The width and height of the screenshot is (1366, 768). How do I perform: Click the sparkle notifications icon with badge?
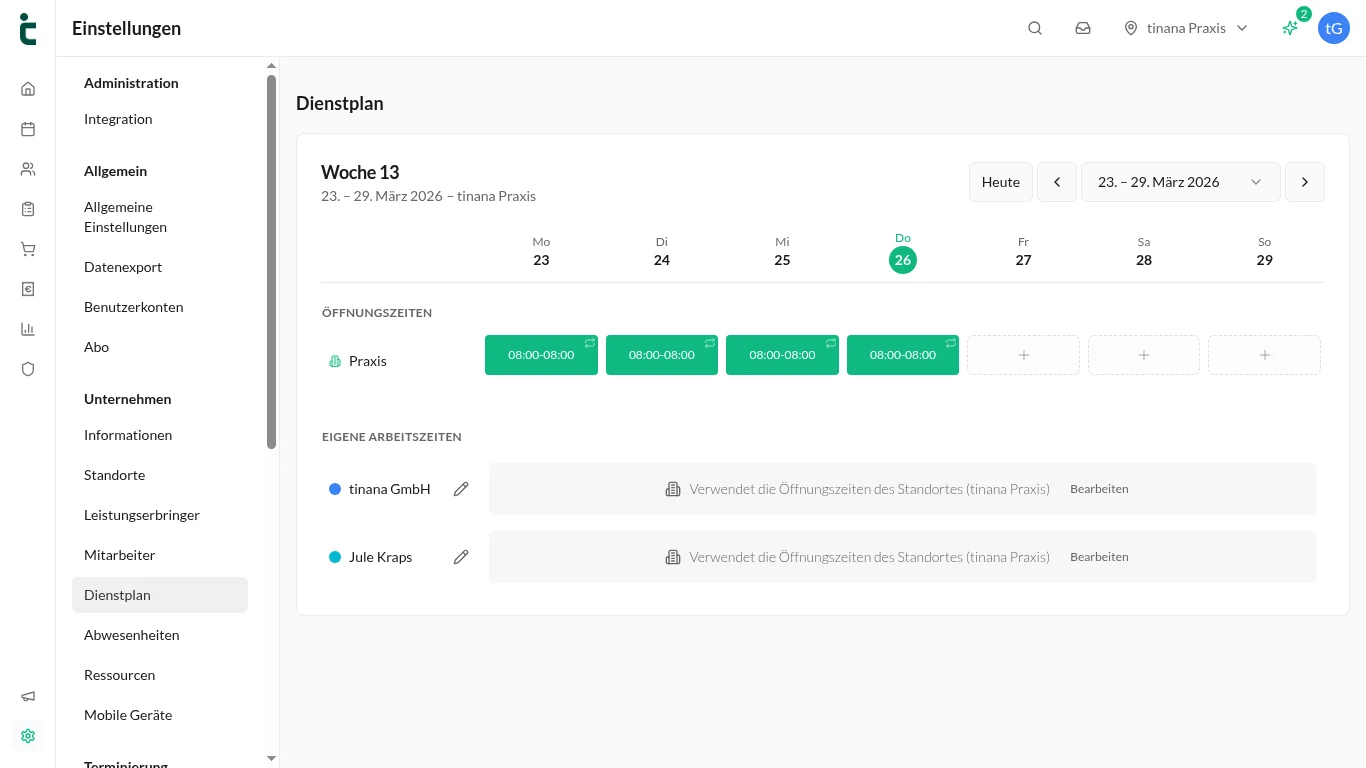pos(1291,28)
